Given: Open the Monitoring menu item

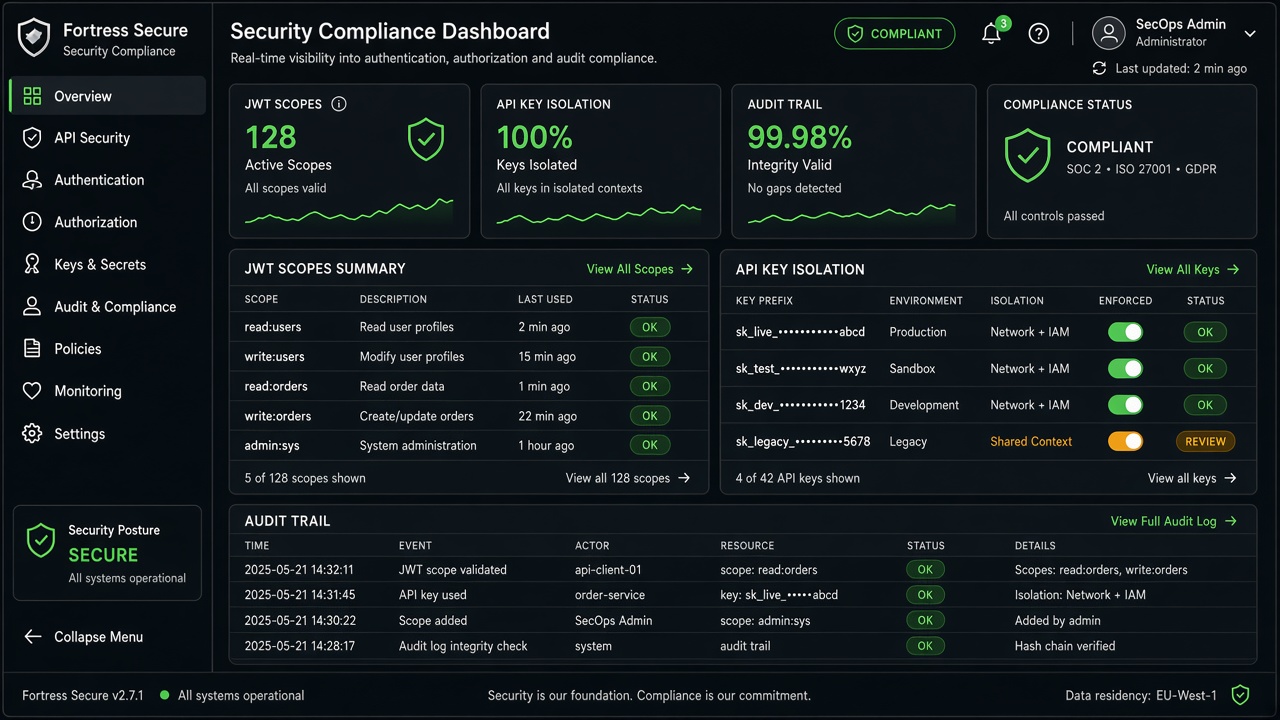Looking at the screenshot, I should tap(108, 391).
